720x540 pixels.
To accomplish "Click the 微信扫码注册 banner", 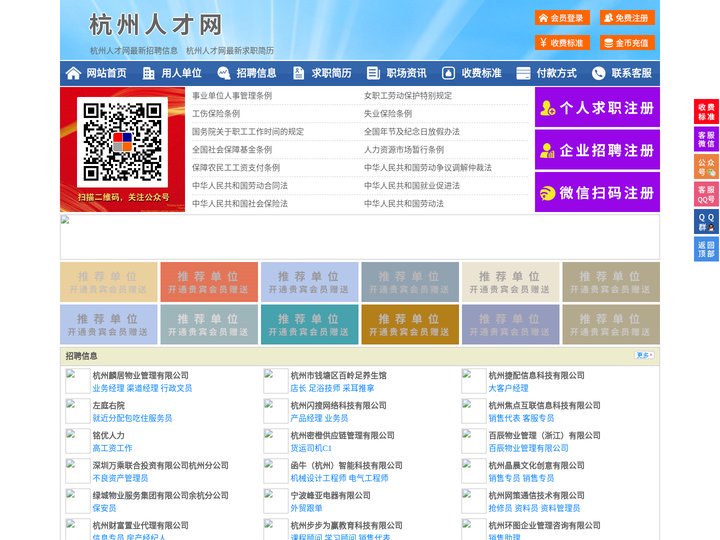I will [x=597, y=193].
